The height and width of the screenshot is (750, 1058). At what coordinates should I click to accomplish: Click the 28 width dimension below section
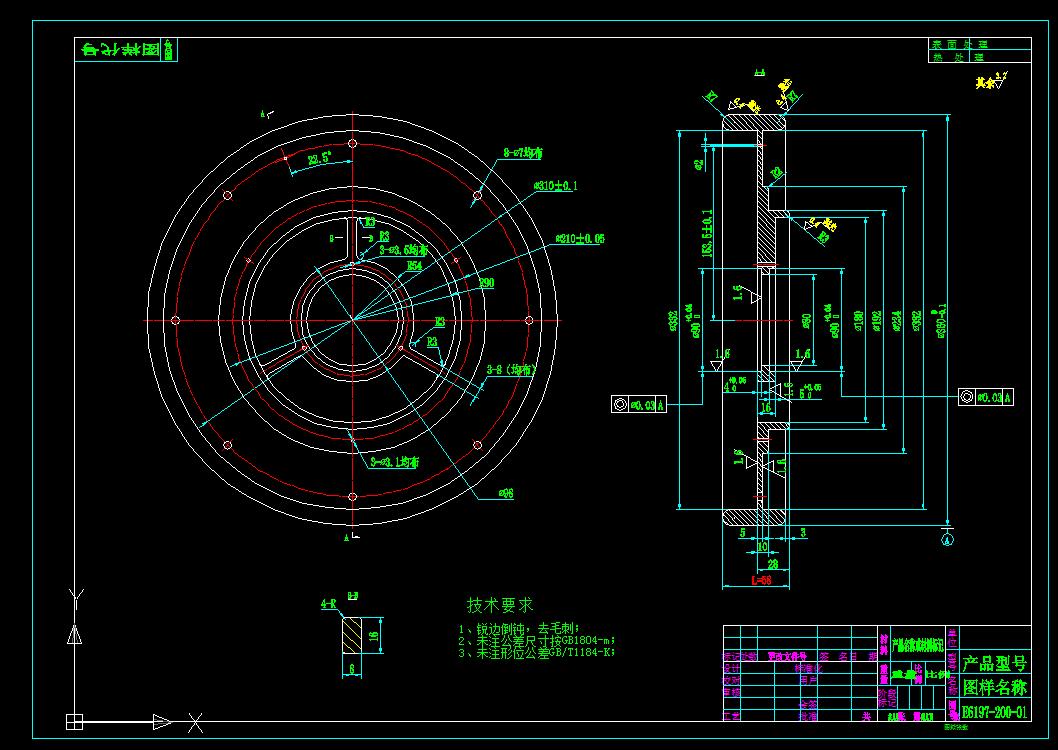[x=773, y=563]
